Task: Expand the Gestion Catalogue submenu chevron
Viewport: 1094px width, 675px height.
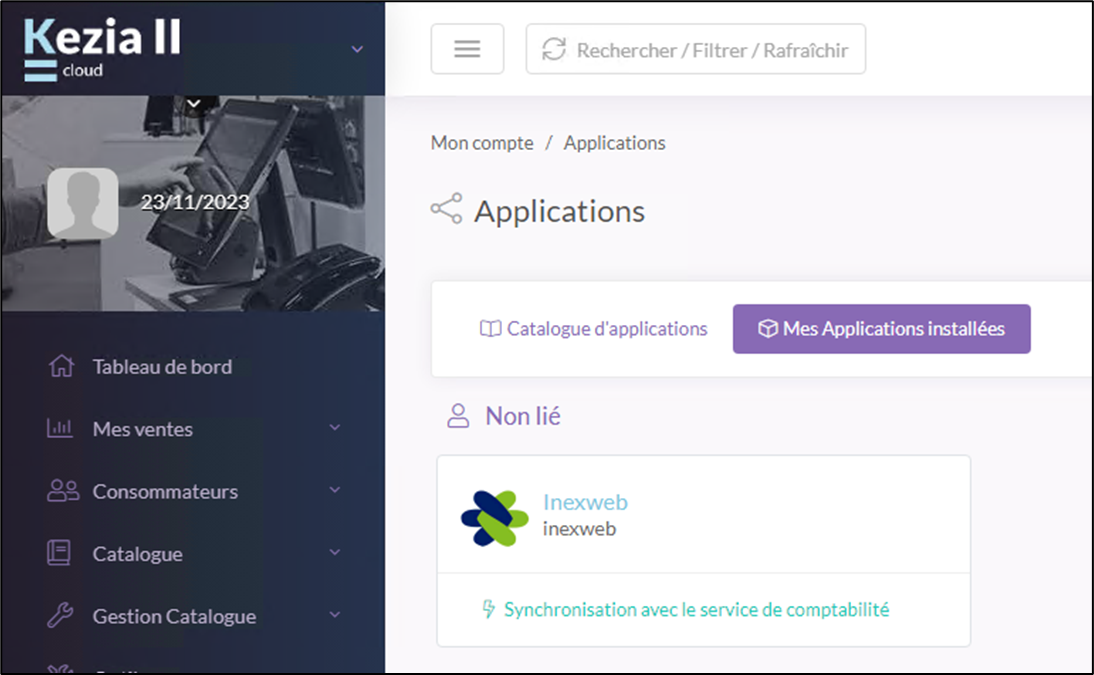Action: click(x=335, y=615)
